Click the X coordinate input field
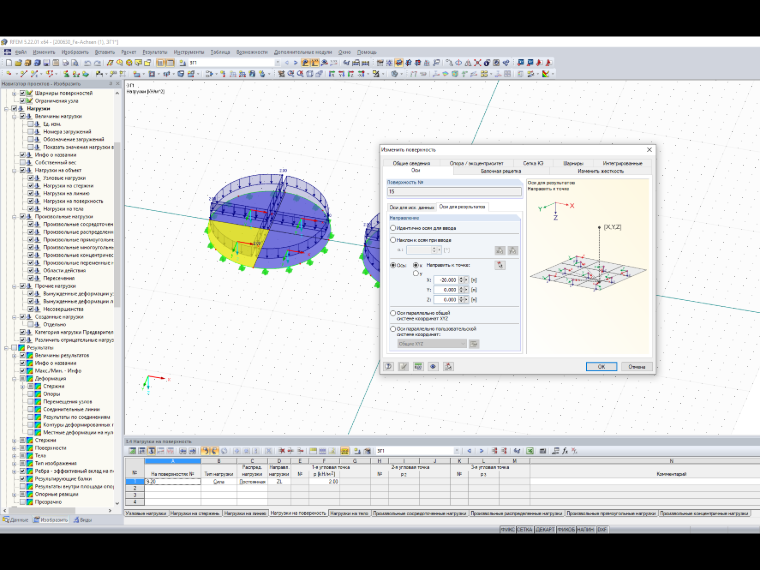 446,280
